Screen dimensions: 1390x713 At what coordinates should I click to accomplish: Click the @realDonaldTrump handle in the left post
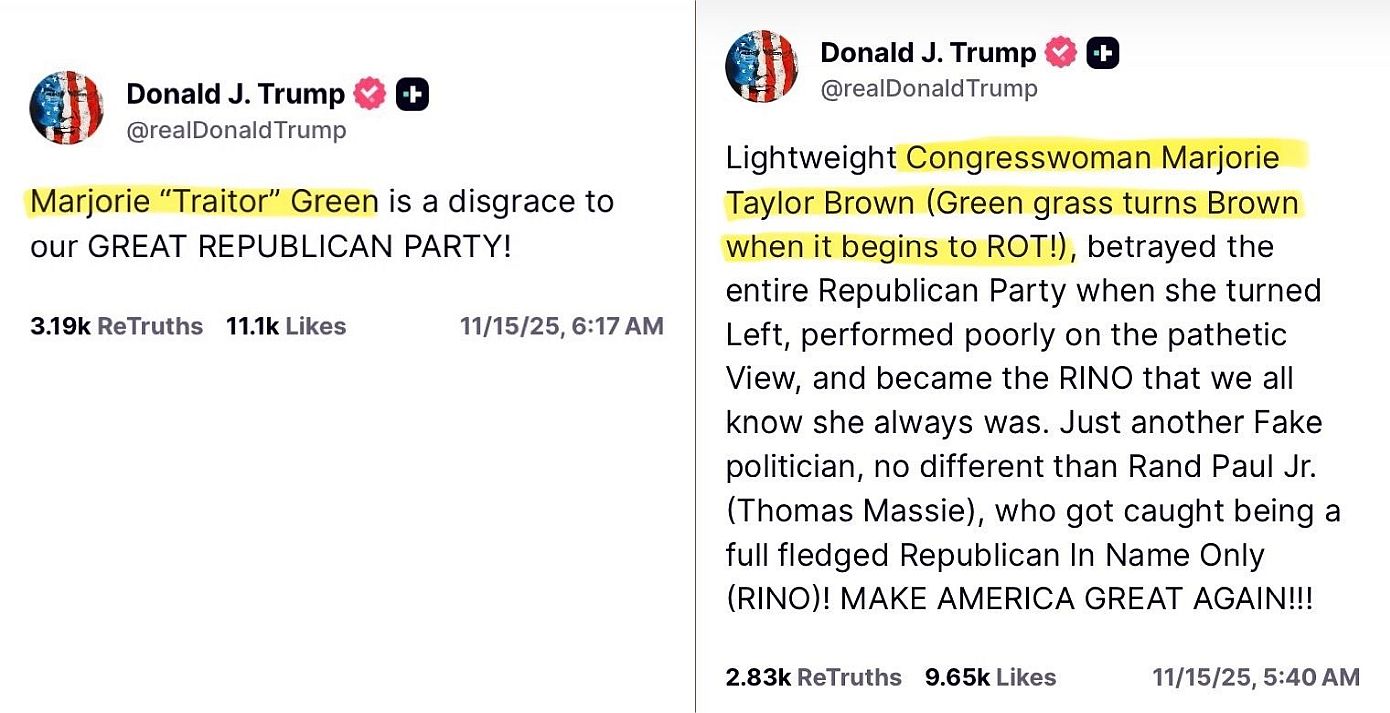[x=236, y=131]
